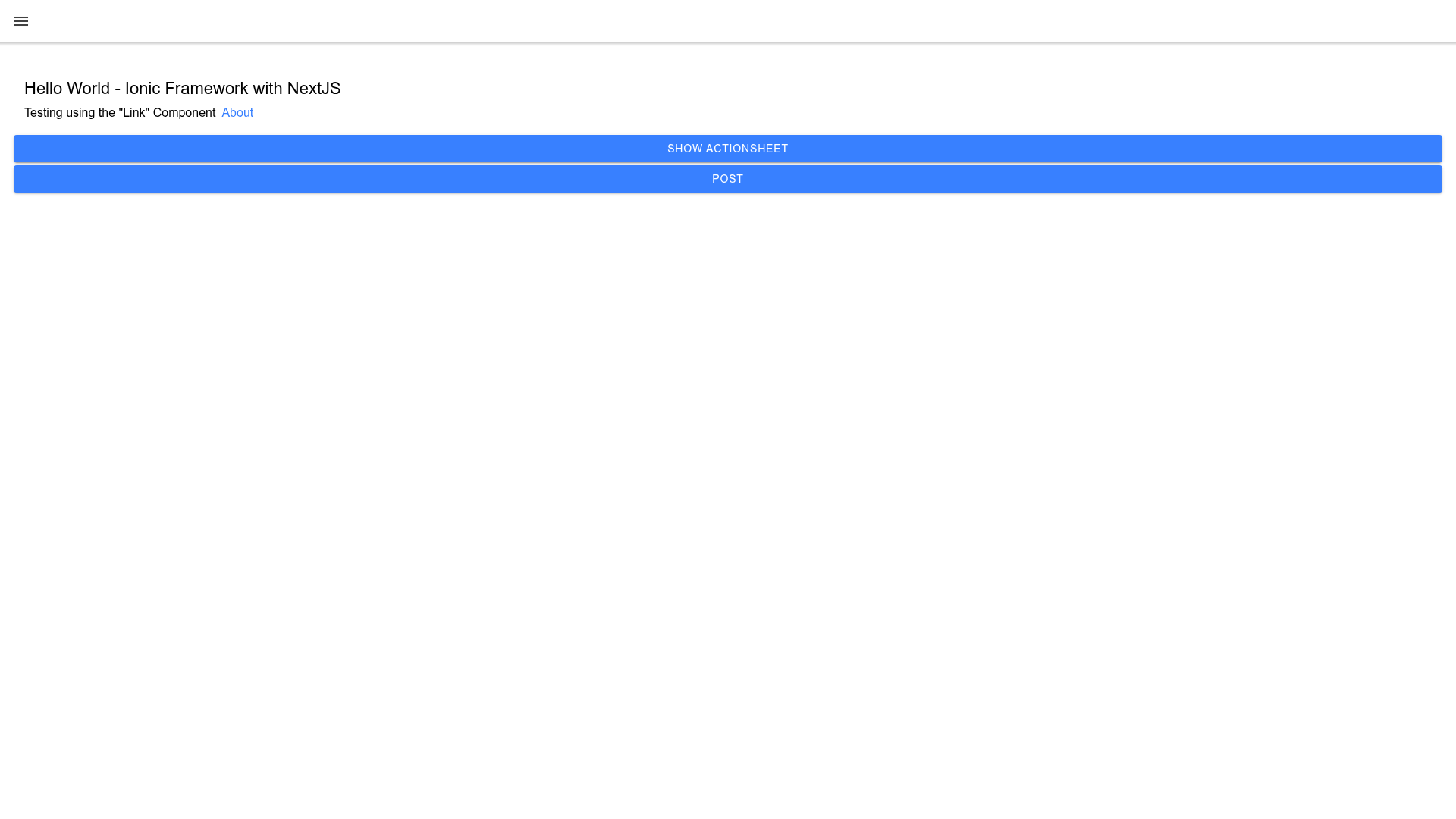This screenshot has width=1456, height=819.
Task: Follow the About link
Action: (237, 113)
